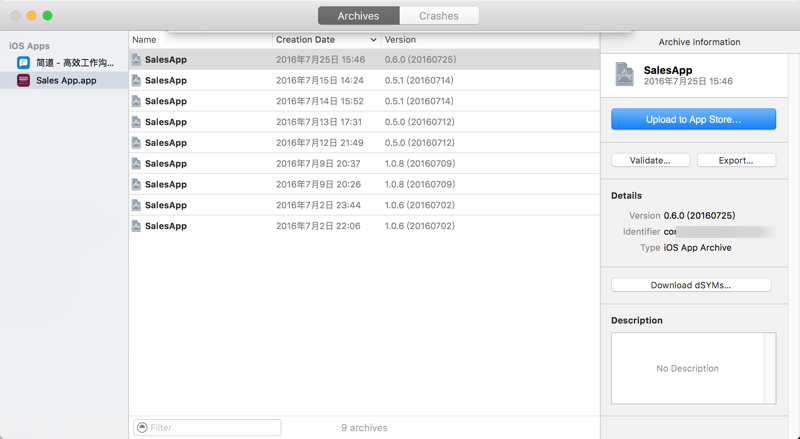
Task: Select date 2016年7月25日 15:46 cell
Action: [x=320, y=59]
